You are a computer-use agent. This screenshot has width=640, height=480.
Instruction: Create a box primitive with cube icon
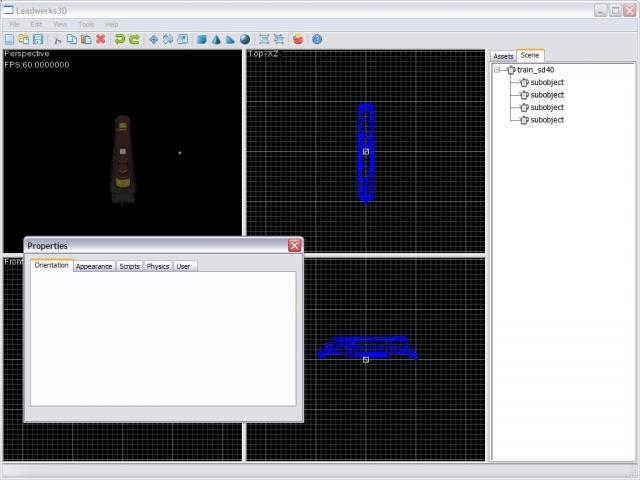point(201,40)
